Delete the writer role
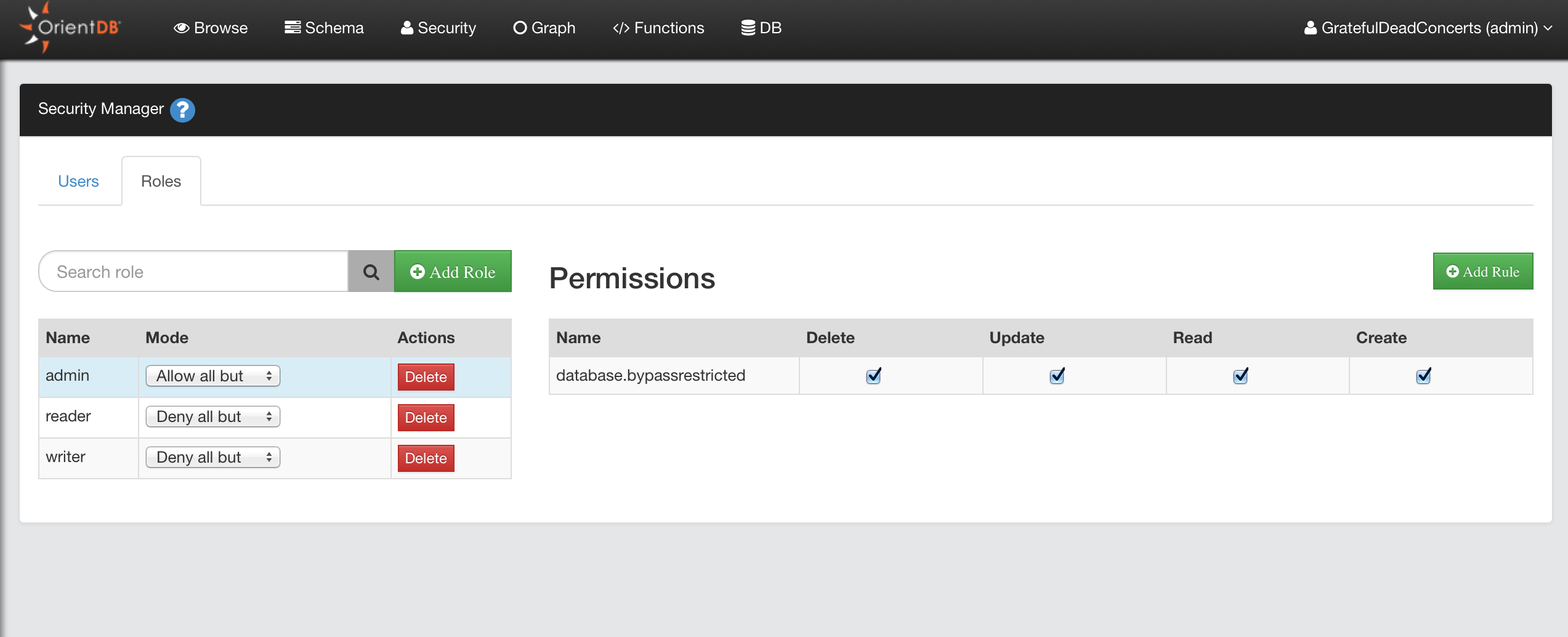1568x637 pixels. 426,458
